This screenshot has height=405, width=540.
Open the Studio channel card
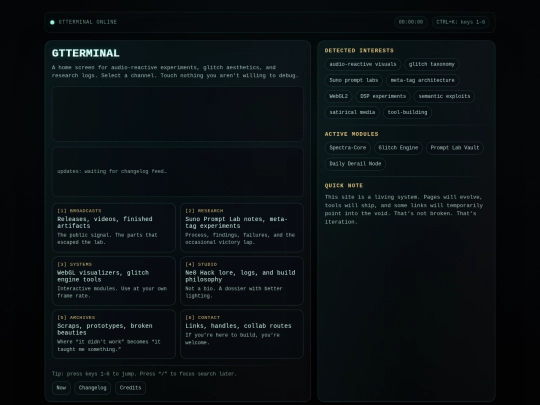[x=242, y=281]
